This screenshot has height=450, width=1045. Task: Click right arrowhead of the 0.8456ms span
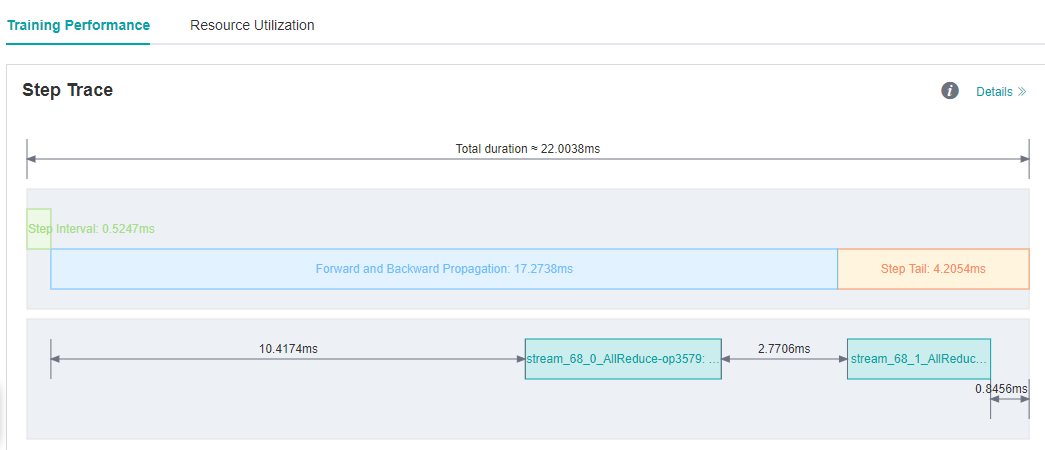(1024, 399)
